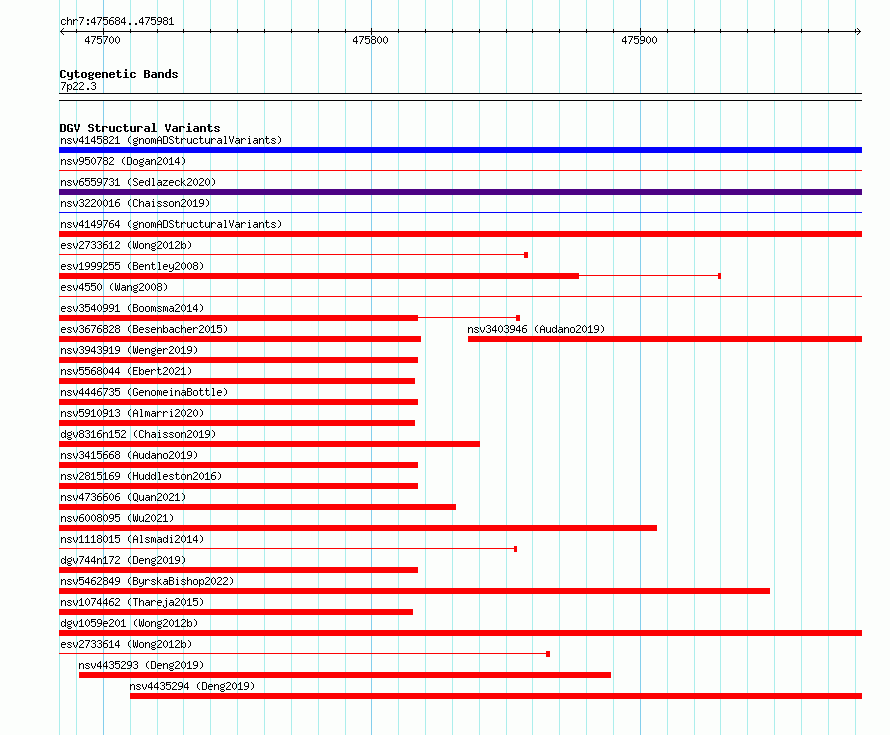Click the nsv2815169 (Huddleston2016) label
The height and width of the screenshot is (735, 890).
141,476
